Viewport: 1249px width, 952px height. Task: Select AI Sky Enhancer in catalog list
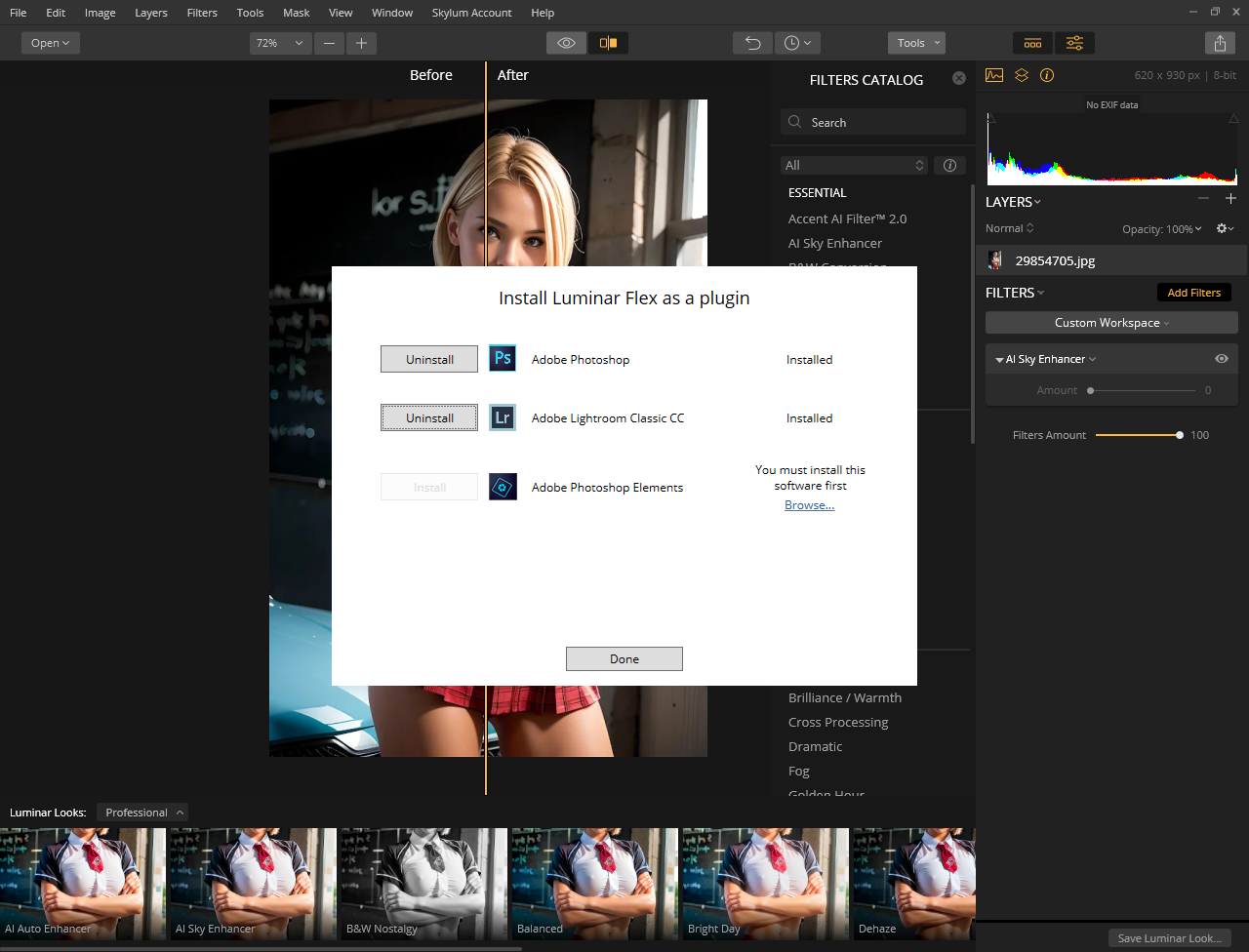point(835,243)
